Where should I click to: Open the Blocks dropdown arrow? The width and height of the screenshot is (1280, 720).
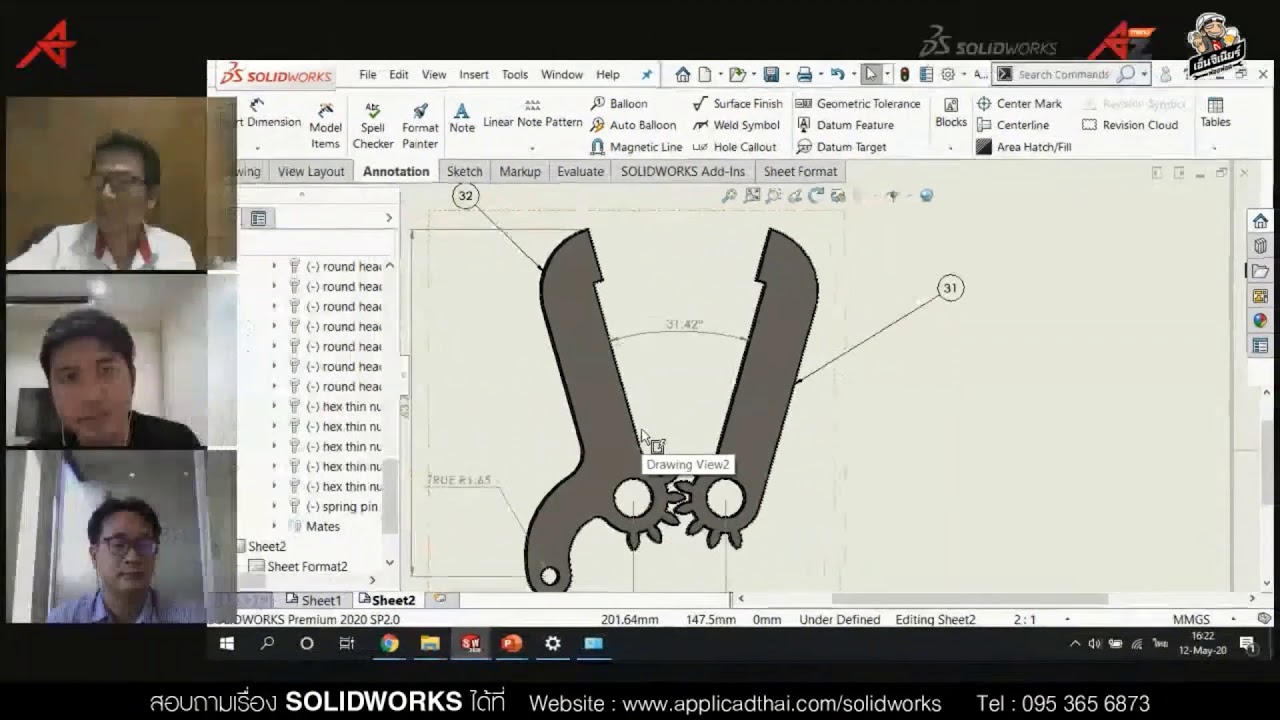pyautogui.click(x=951, y=147)
